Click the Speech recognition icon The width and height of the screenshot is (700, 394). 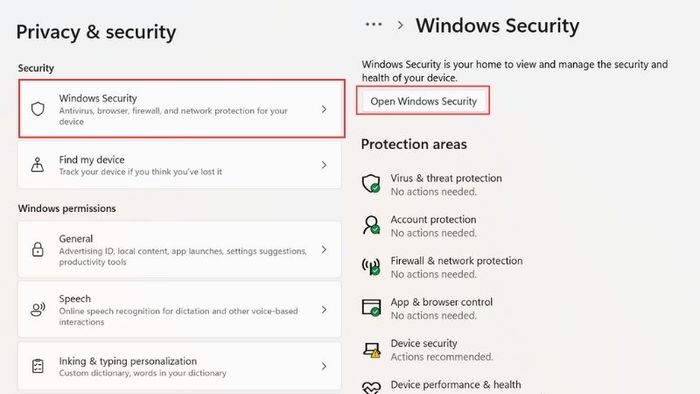(x=38, y=309)
